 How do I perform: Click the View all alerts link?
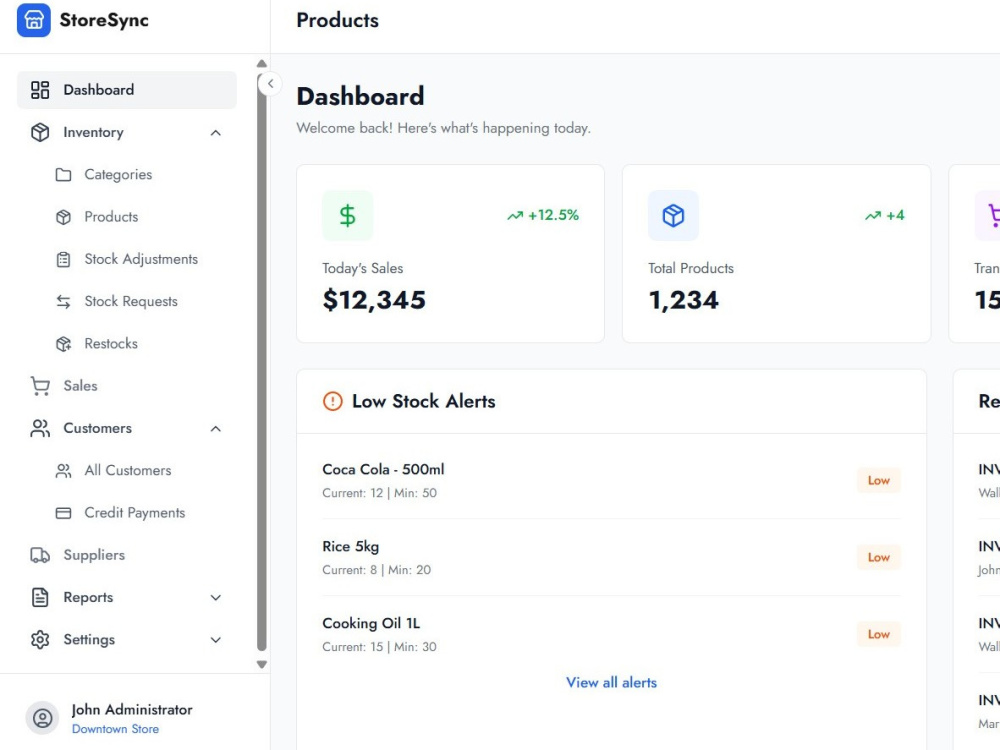[612, 682]
